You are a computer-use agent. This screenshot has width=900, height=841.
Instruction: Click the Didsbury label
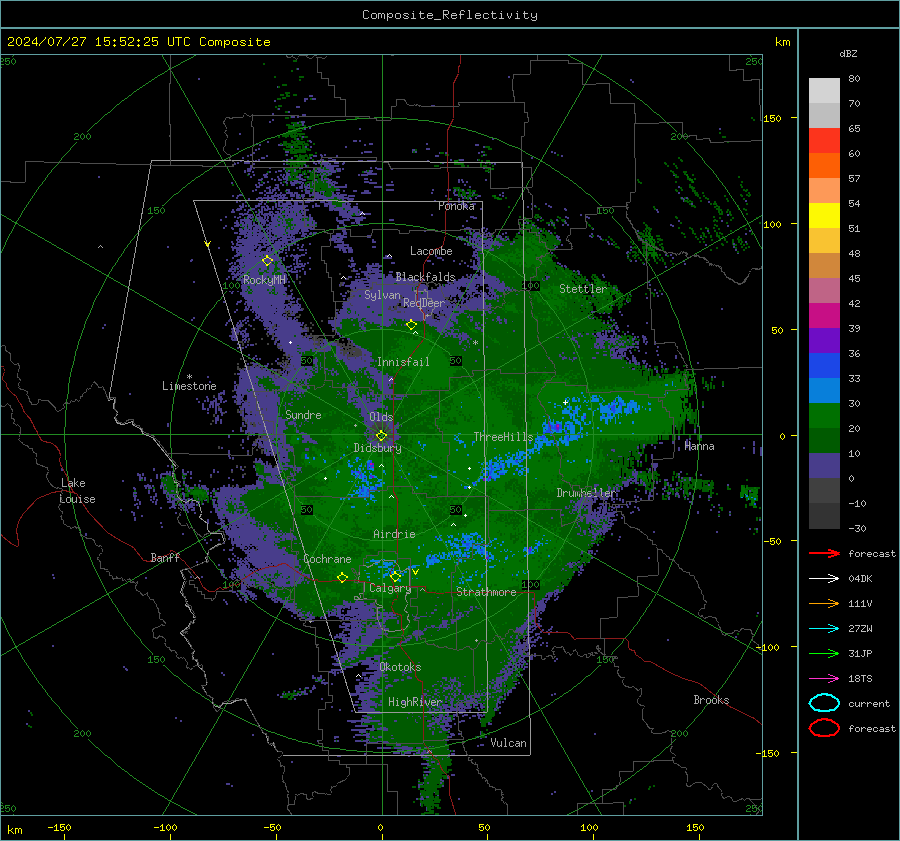click(x=377, y=448)
